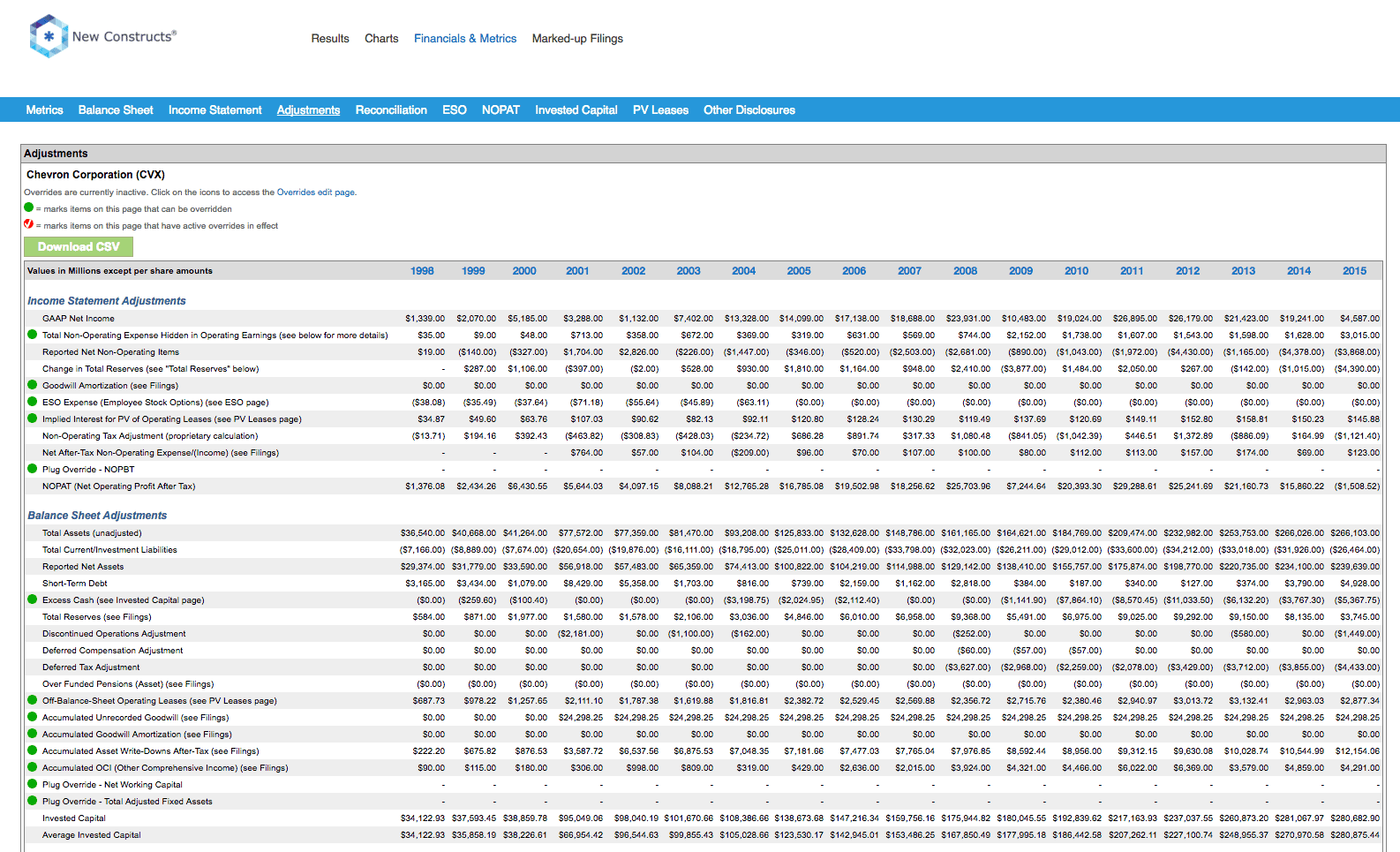Click the 2012 year column header

pos(1187,271)
